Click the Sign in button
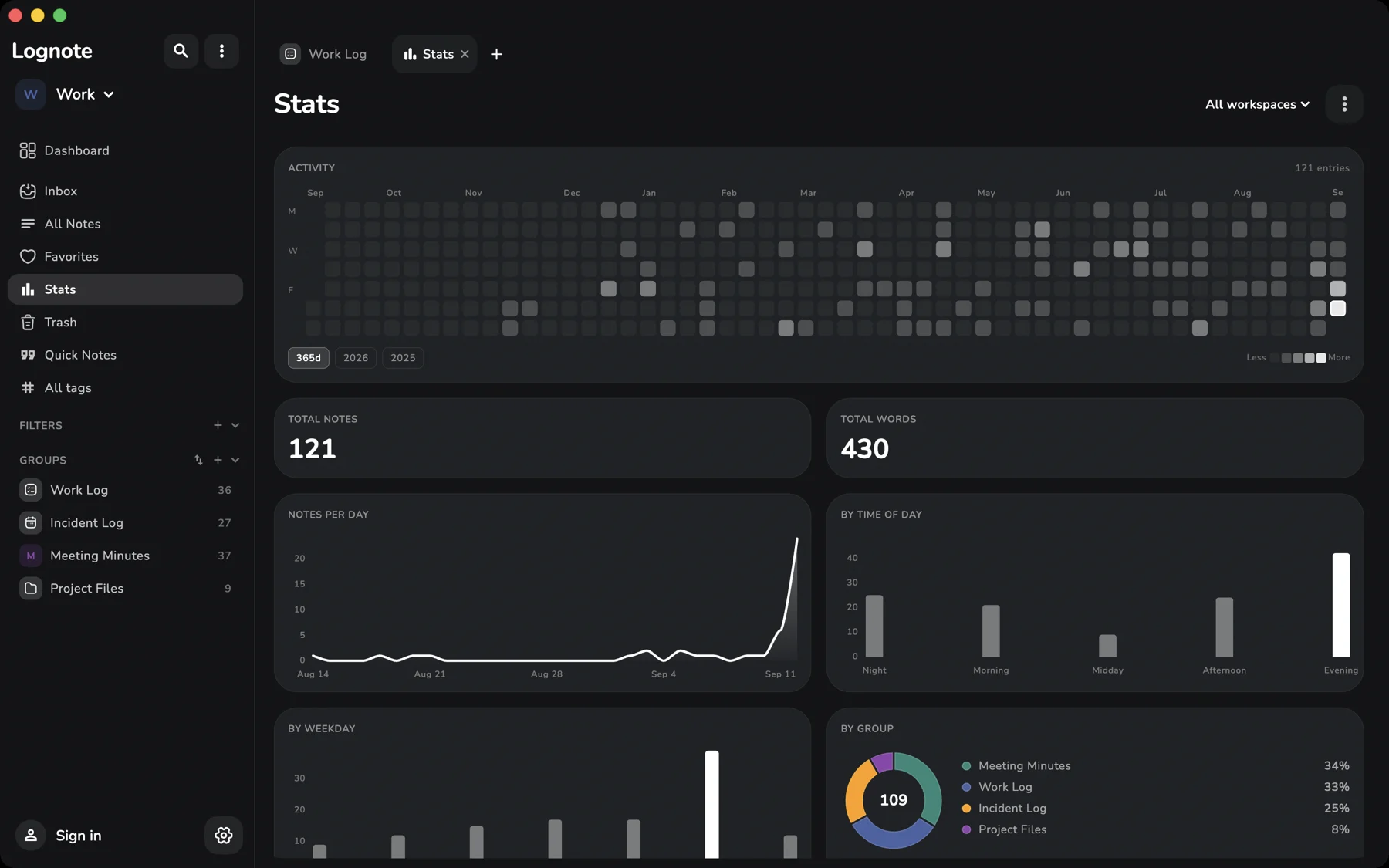This screenshot has height=868, width=1389. pos(59,836)
